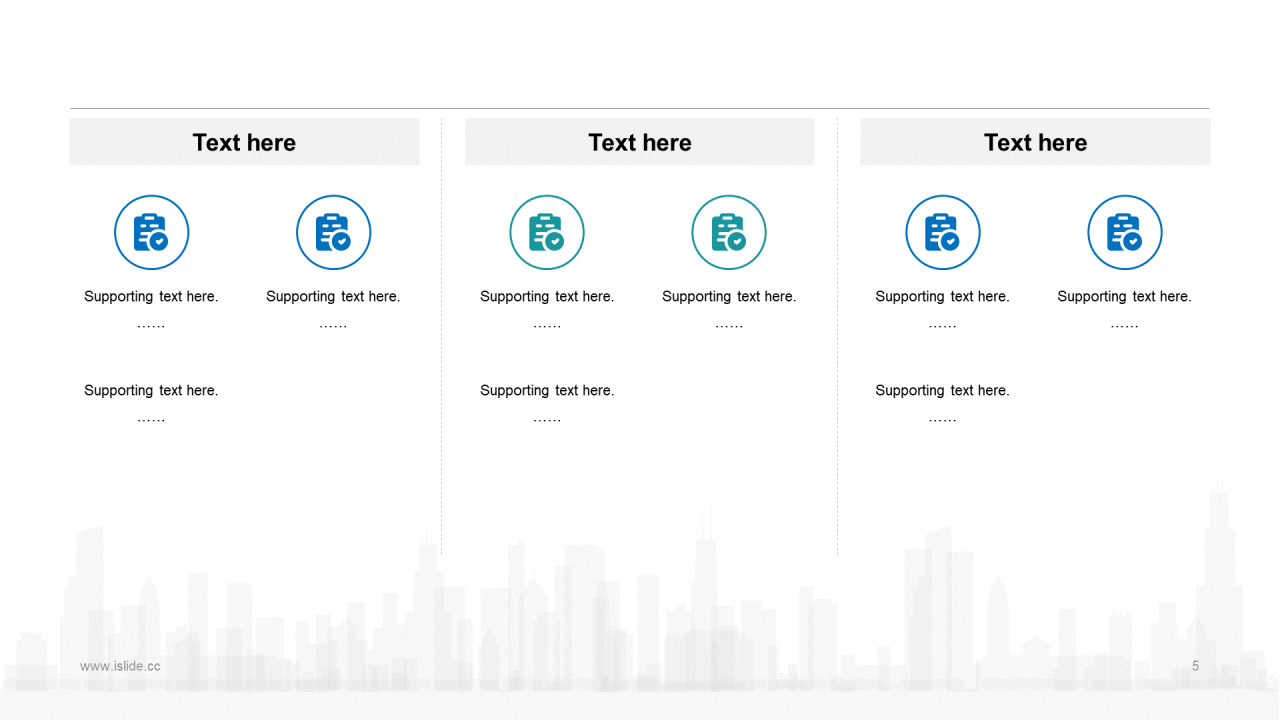This screenshot has width=1280, height=720.
Task: Select first blue clipboard icon in leftmost column
Action: (151, 233)
